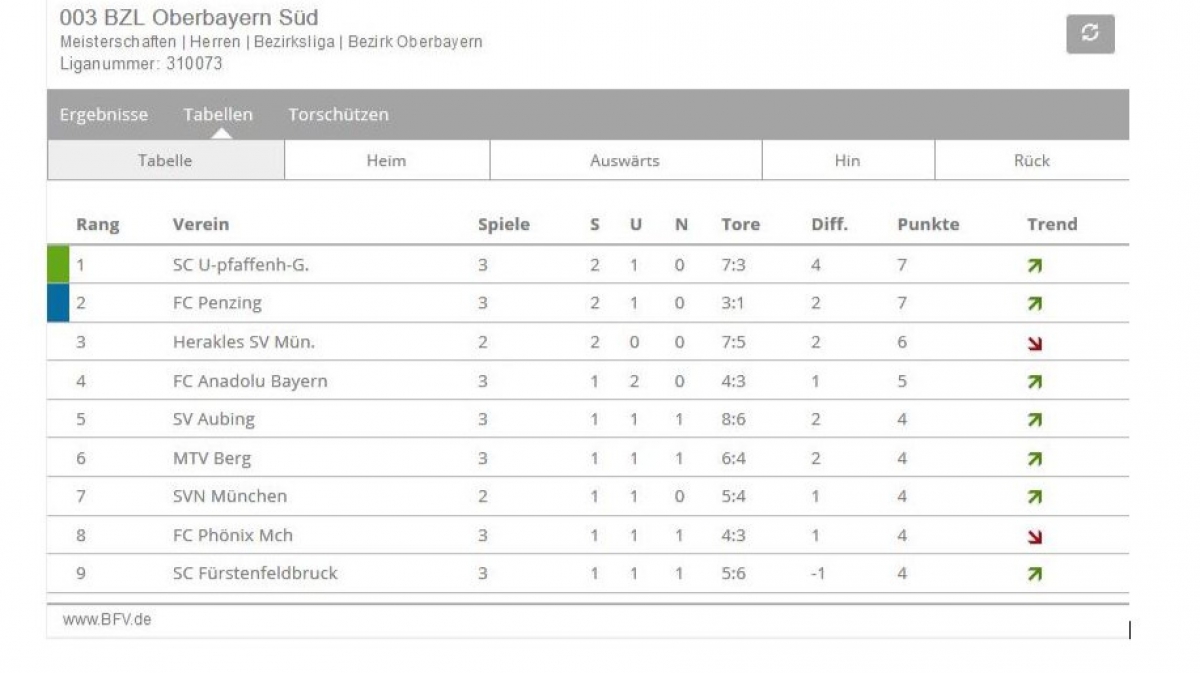
Task: Click the trend arrow for SC Fürstenfeldbruck
Action: pyautogui.click(x=1035, y=574)
